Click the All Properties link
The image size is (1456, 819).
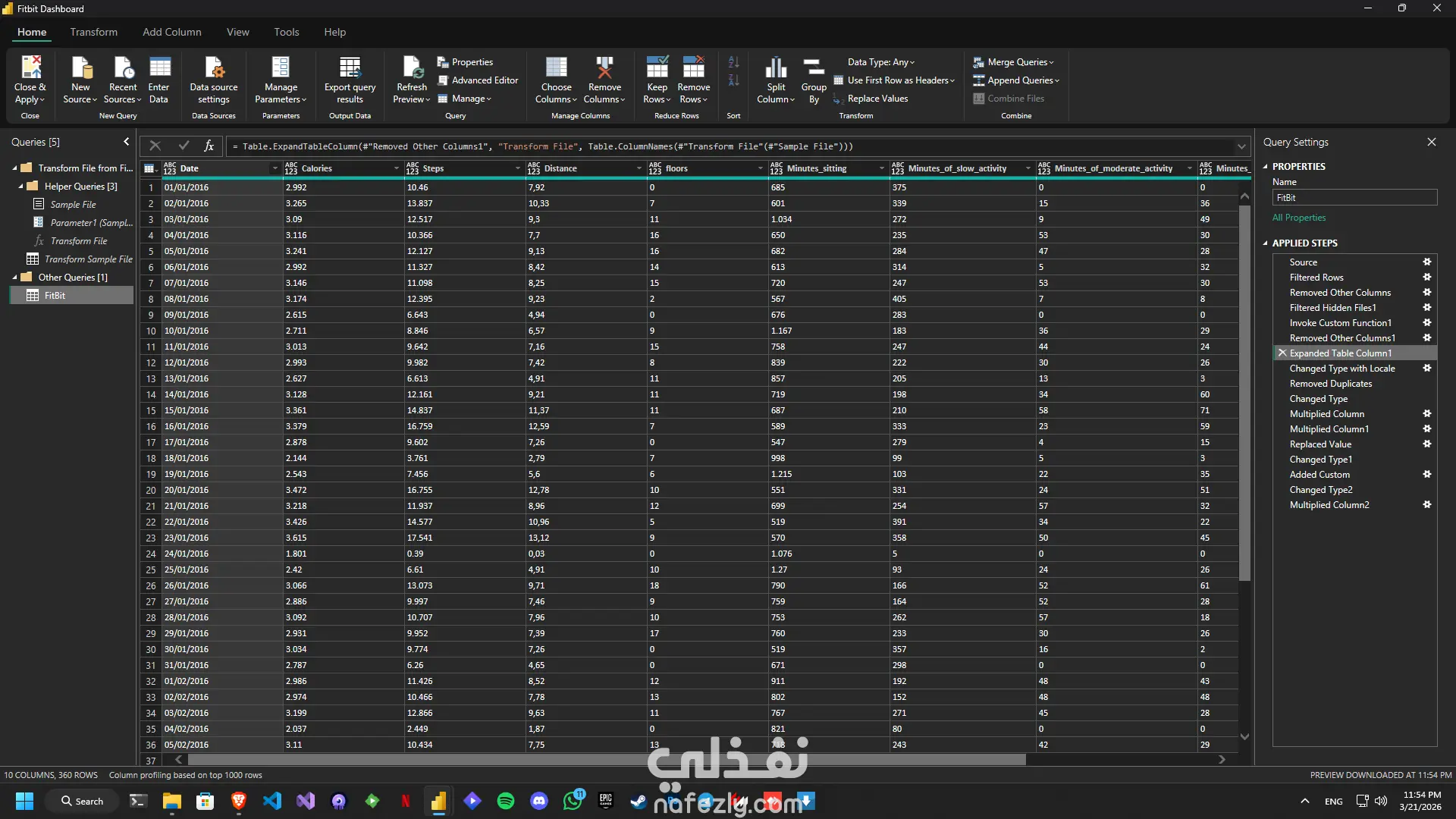pos(1299,218)
